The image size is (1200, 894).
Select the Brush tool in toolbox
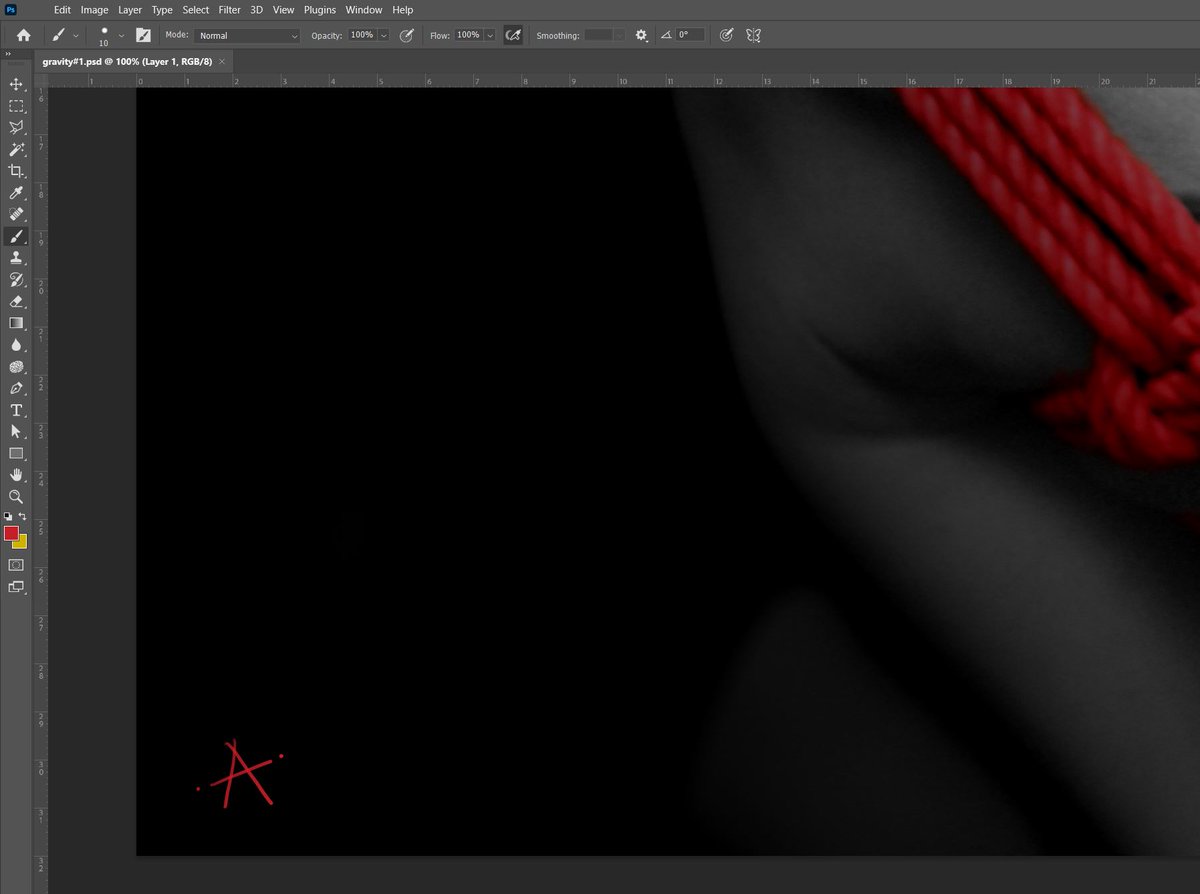click(16, 236)
